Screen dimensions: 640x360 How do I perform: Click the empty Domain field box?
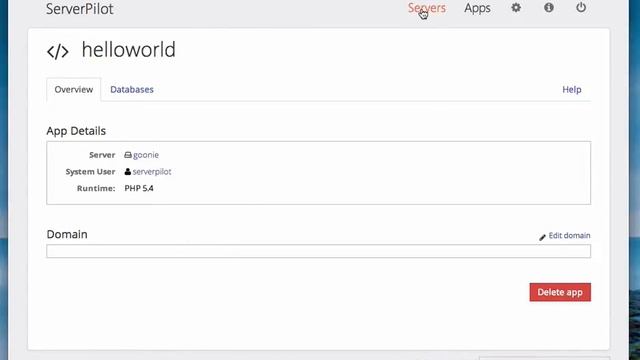click(318, 251)
